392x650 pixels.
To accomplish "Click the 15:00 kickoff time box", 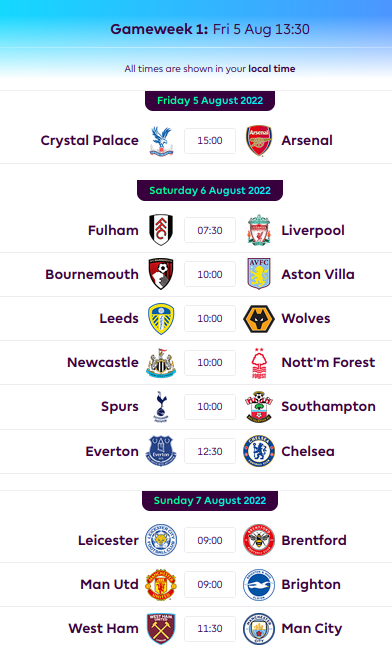I will pos(210,141).
